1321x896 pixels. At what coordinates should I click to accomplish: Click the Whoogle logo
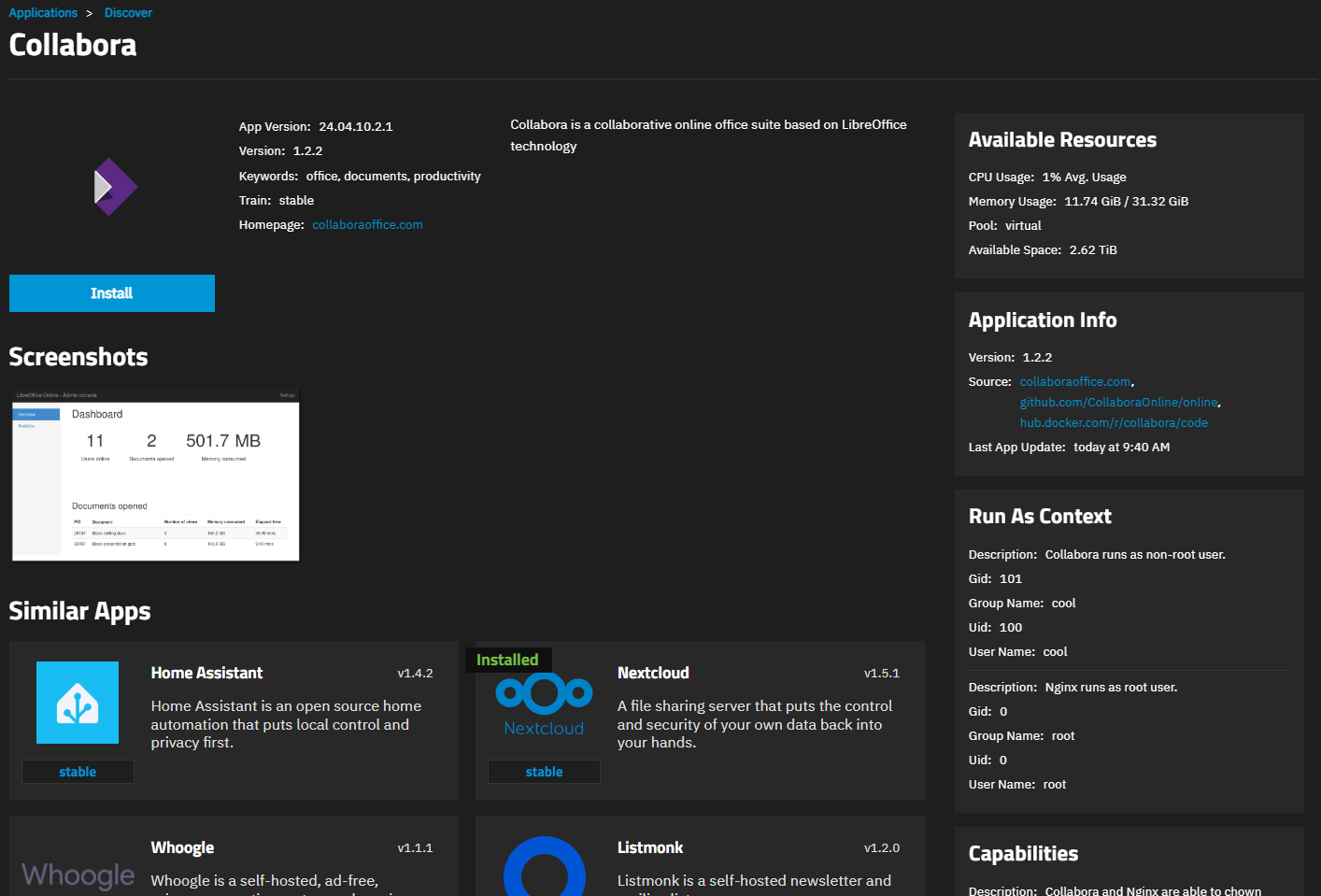78,875
